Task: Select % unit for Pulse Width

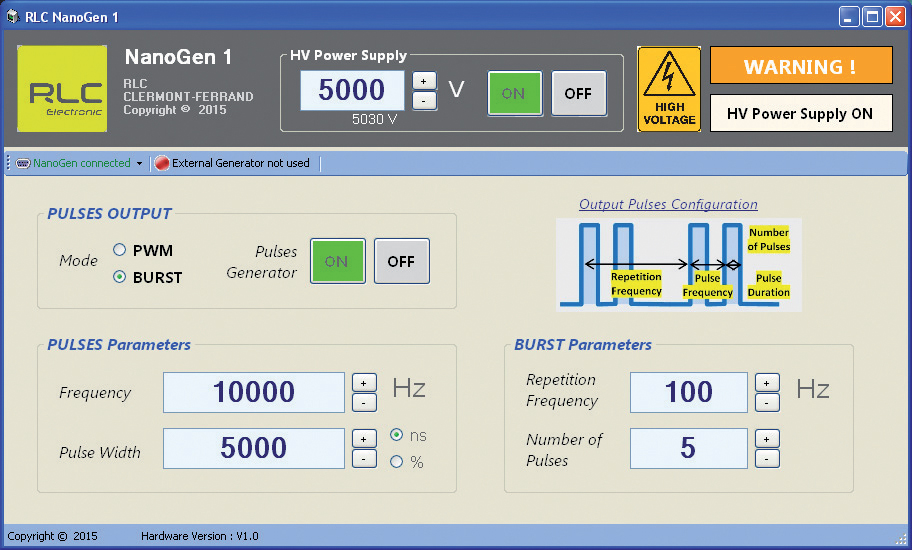Action: click(x=397, y=462)
